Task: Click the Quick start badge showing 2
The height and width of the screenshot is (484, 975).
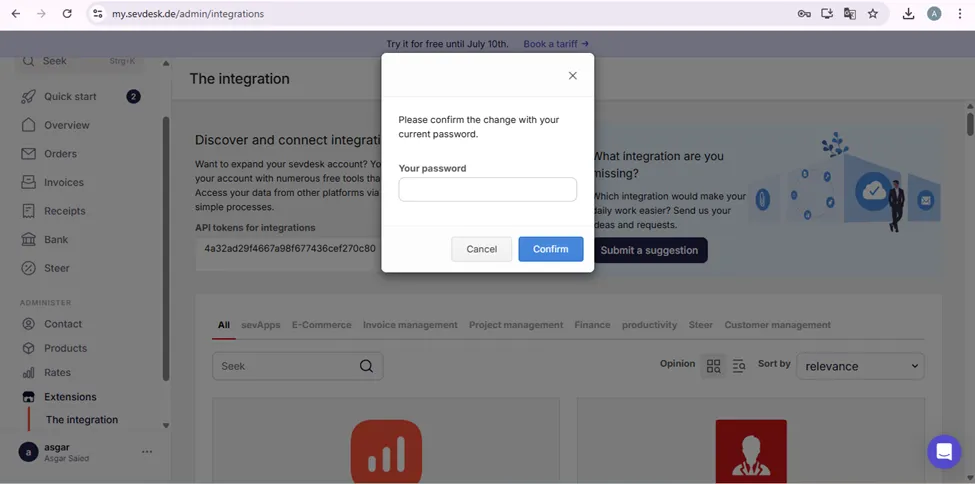Action: (x=133, y=96)
